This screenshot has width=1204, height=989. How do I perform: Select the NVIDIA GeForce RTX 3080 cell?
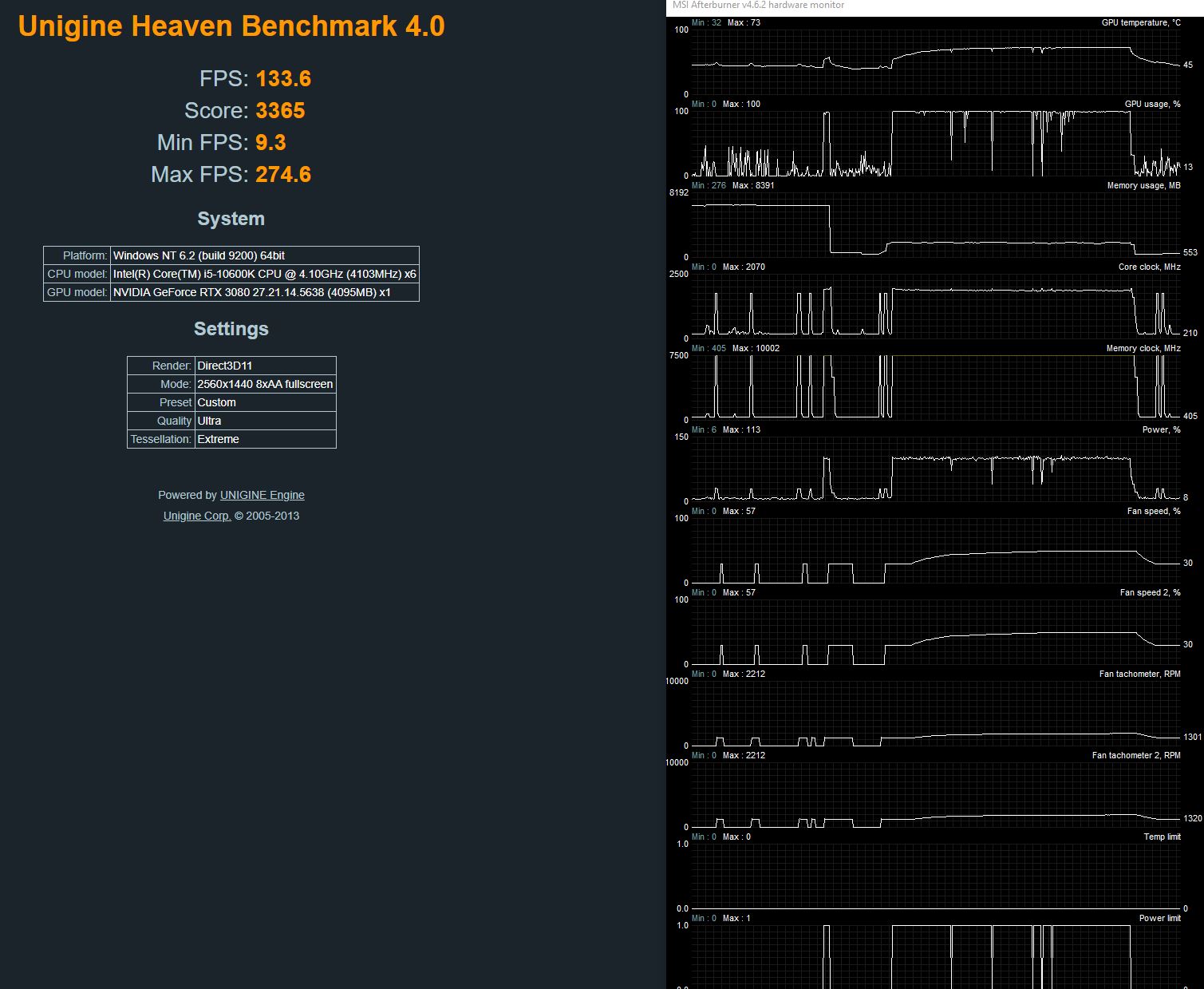[x=265, y=292]
